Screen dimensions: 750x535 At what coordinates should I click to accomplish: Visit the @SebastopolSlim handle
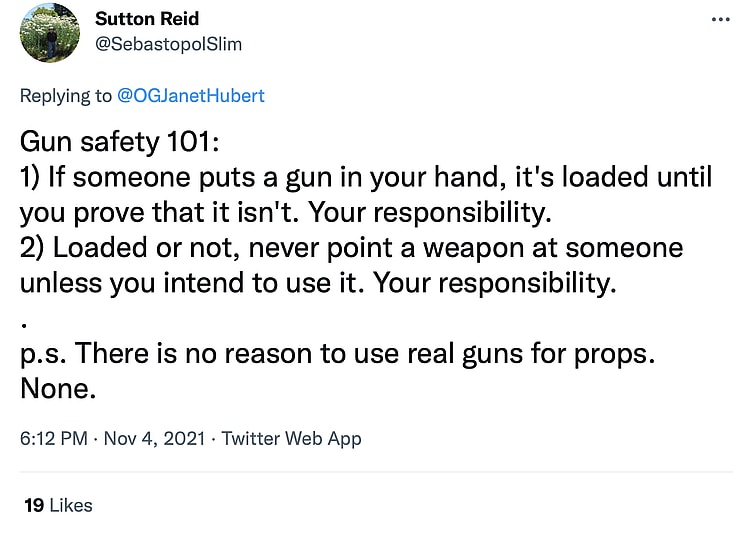pos(168,44)
